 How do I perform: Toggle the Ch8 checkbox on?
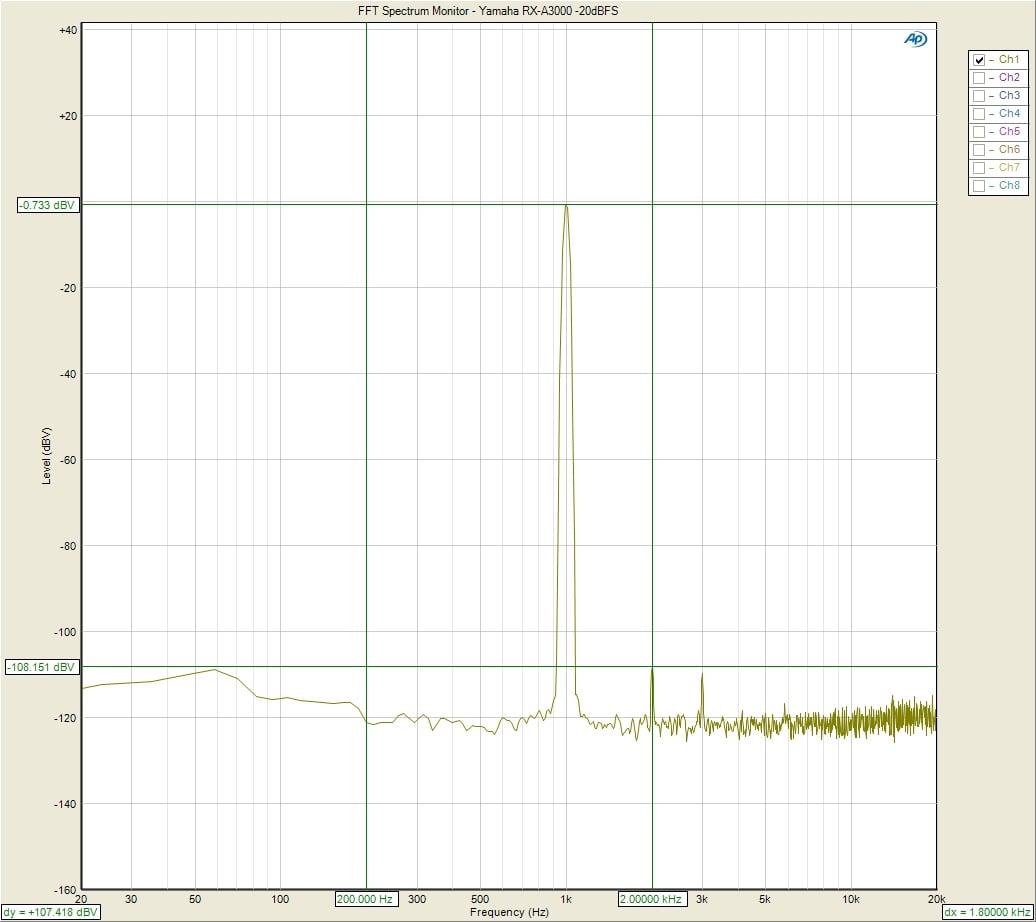tap(979, 186)
